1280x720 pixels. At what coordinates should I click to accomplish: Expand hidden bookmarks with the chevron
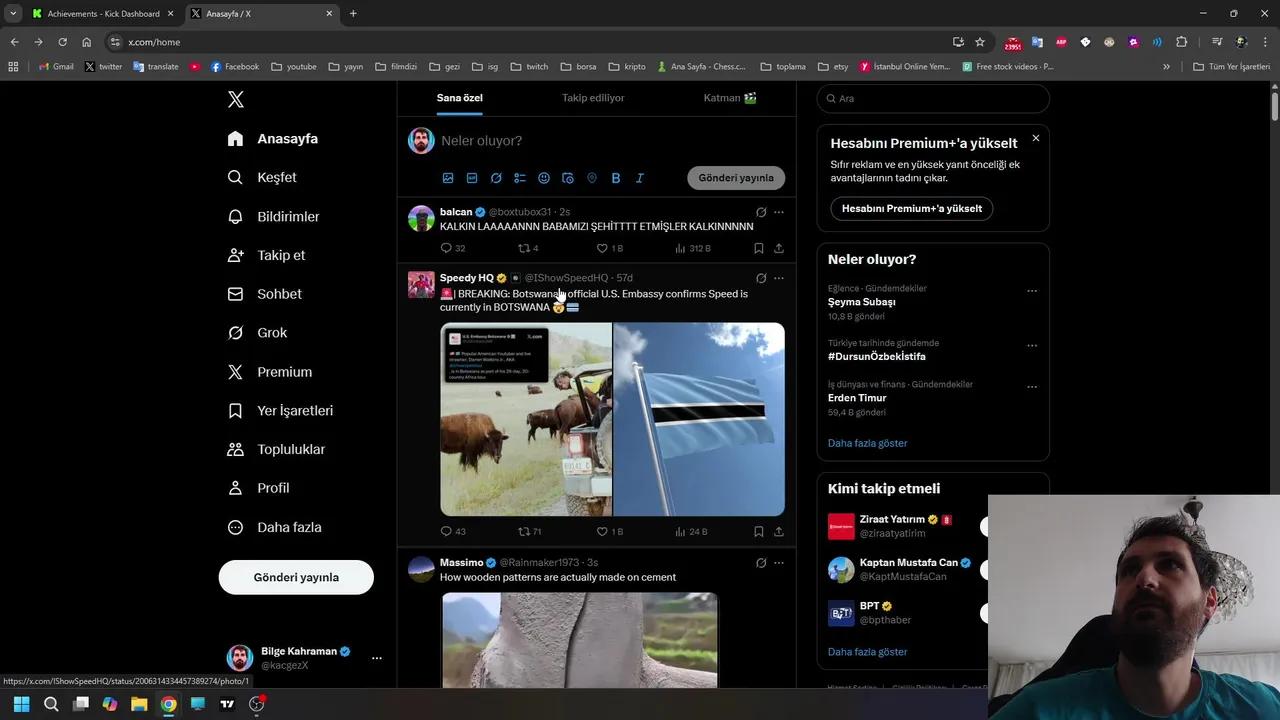pos(1166,67)
